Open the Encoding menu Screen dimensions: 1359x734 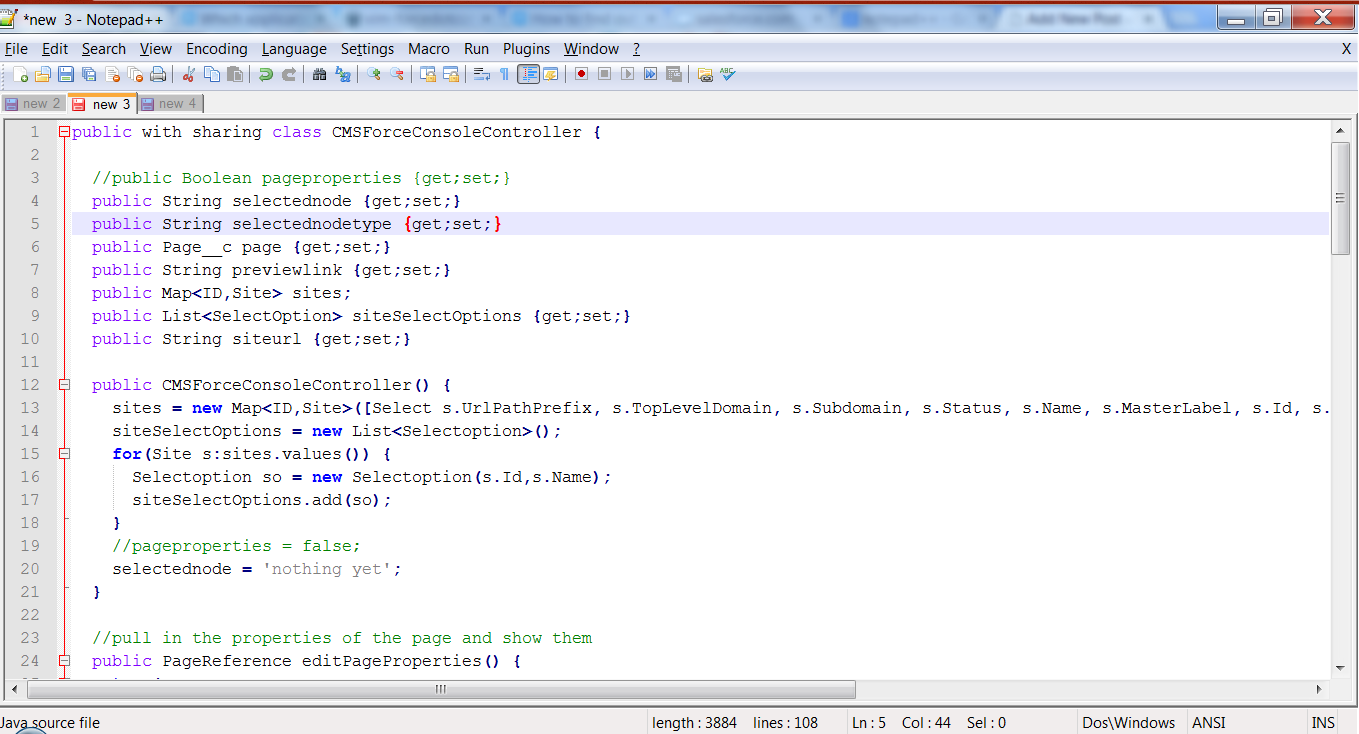tap(217, 49)
